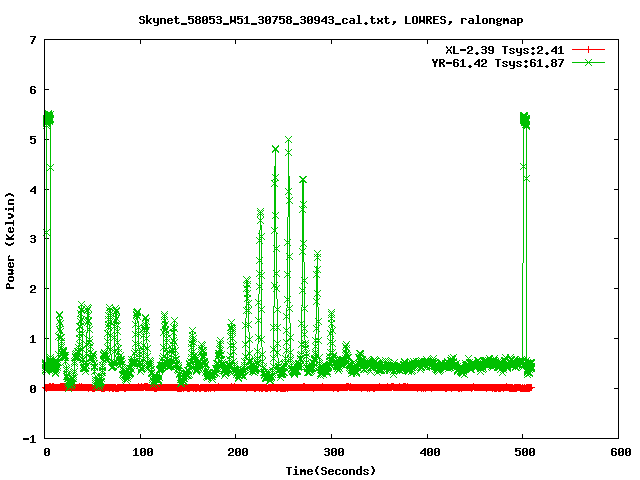Click the x-axis tick label 500
Viewport: 640px width, 480px height.
point(525,452)
